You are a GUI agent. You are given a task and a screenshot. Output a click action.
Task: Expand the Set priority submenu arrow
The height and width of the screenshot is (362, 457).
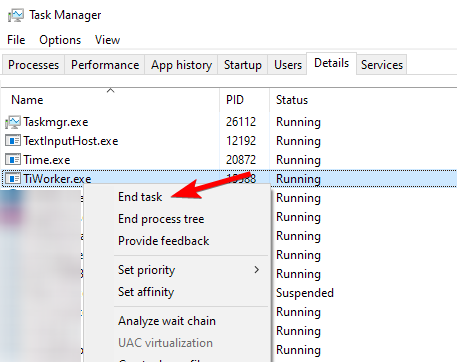pyautogui.click(x=256, y=270)
